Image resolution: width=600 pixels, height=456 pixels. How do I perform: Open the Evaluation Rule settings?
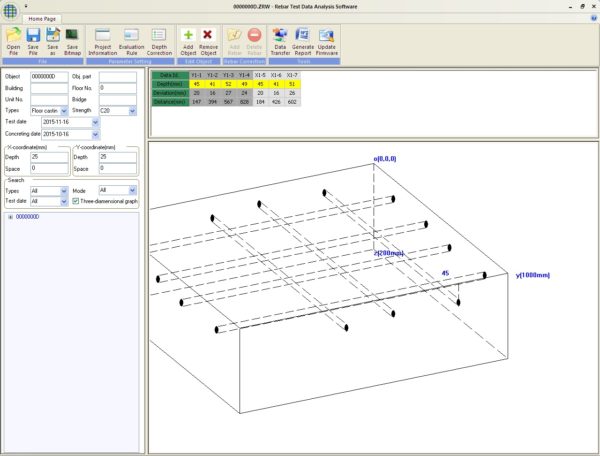131,41
